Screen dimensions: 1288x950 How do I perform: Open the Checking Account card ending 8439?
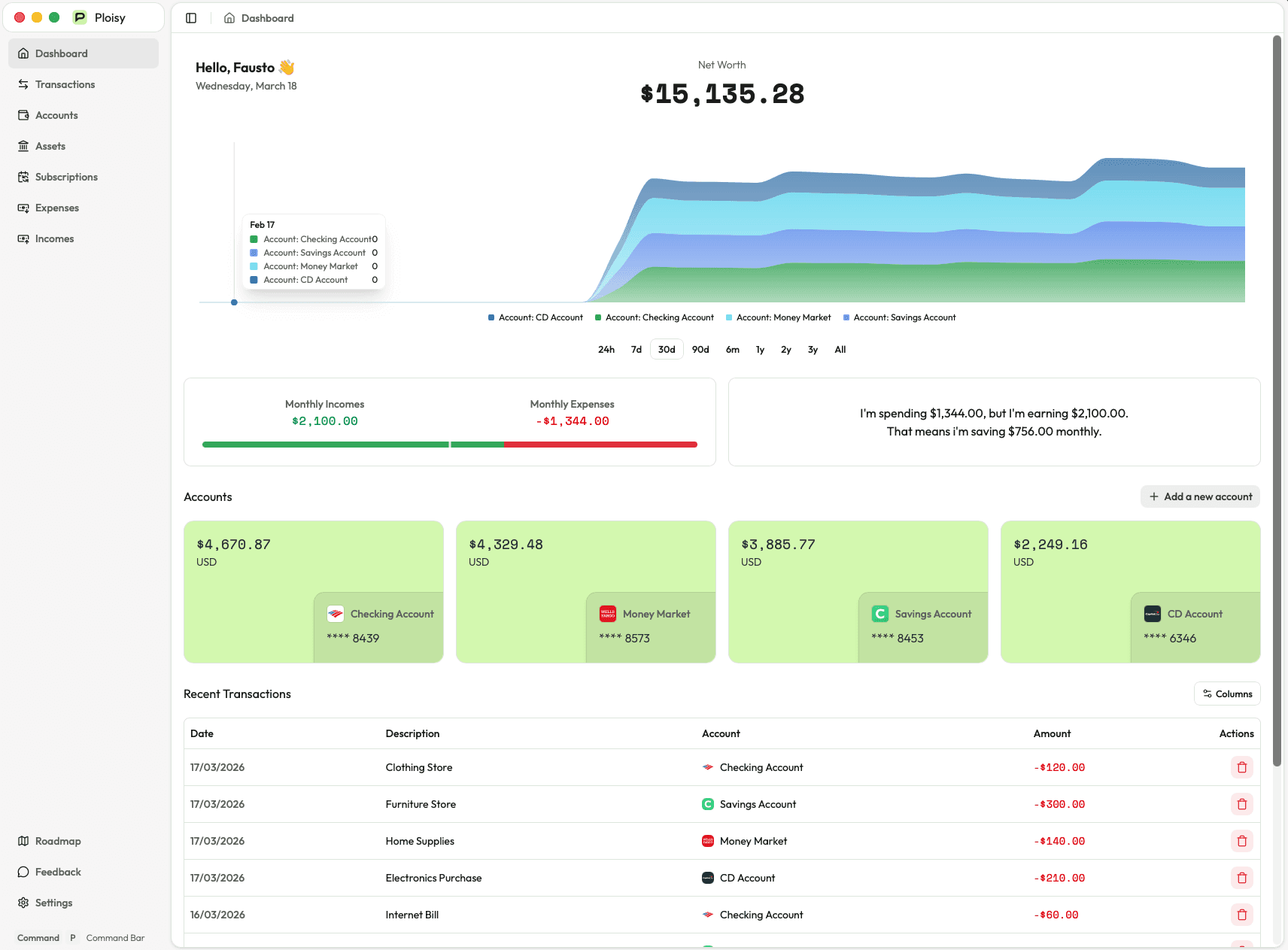click(x=314, y=592)
